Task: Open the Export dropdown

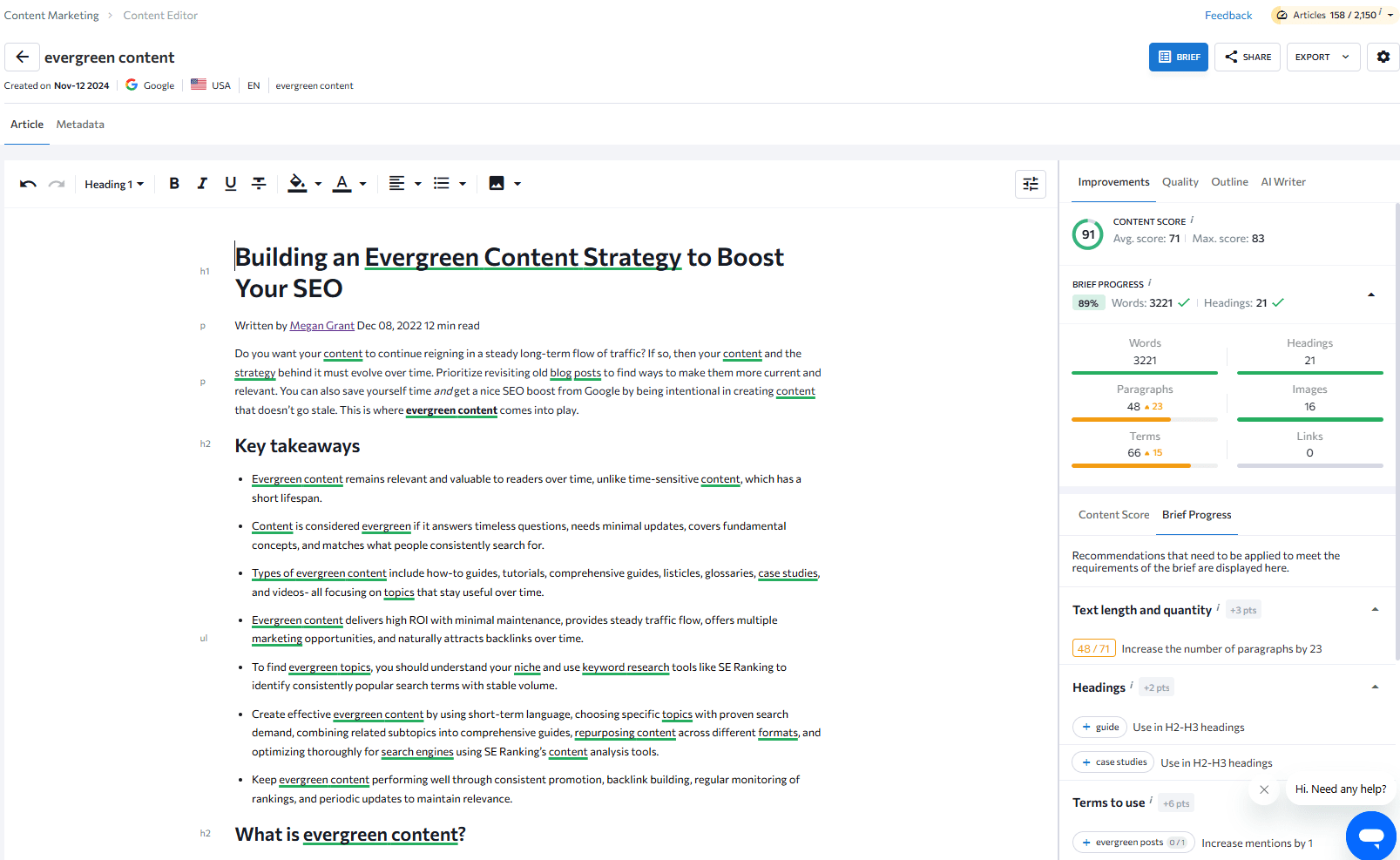Action: 1323,57
